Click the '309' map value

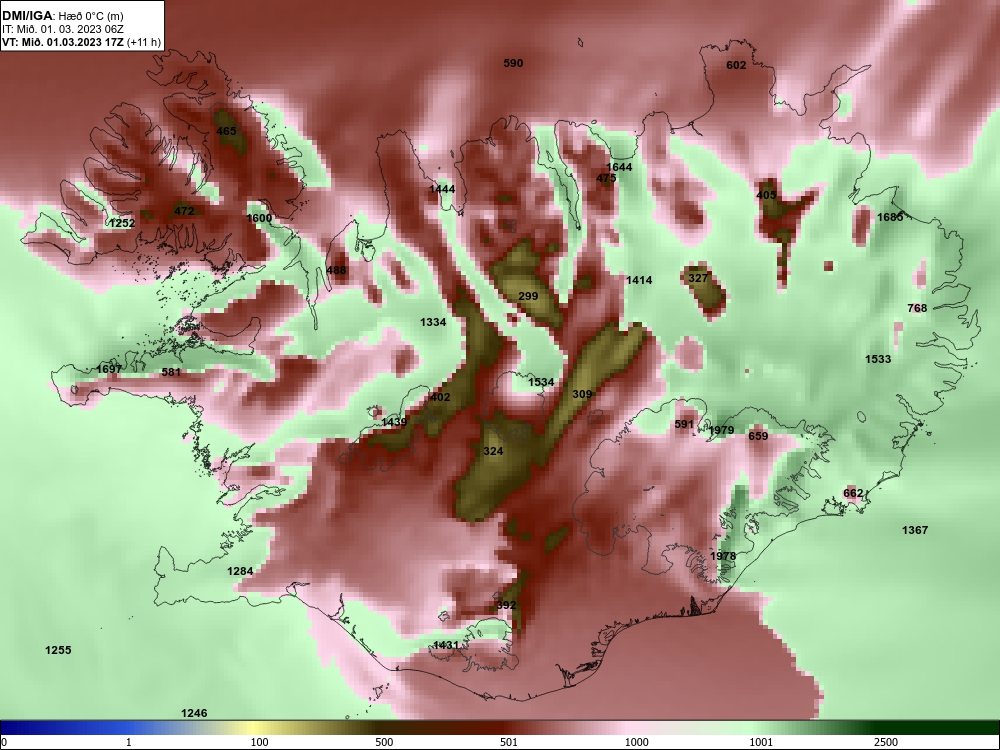582,395
